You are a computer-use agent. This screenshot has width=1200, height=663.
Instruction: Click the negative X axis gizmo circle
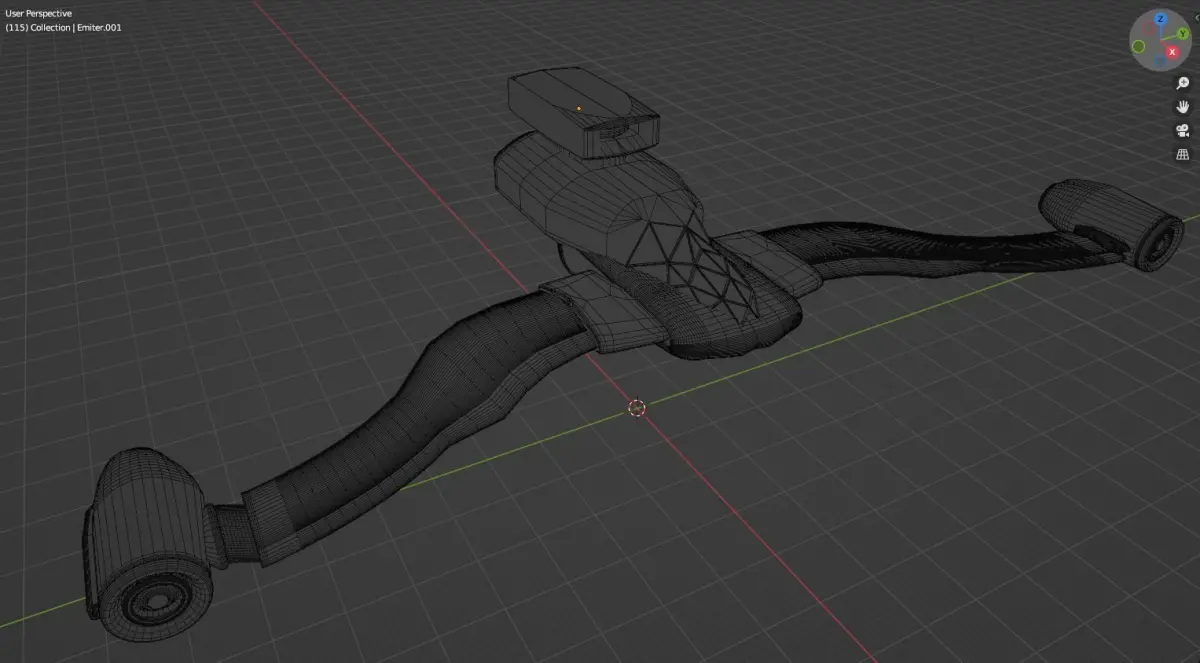(1148, 28)
